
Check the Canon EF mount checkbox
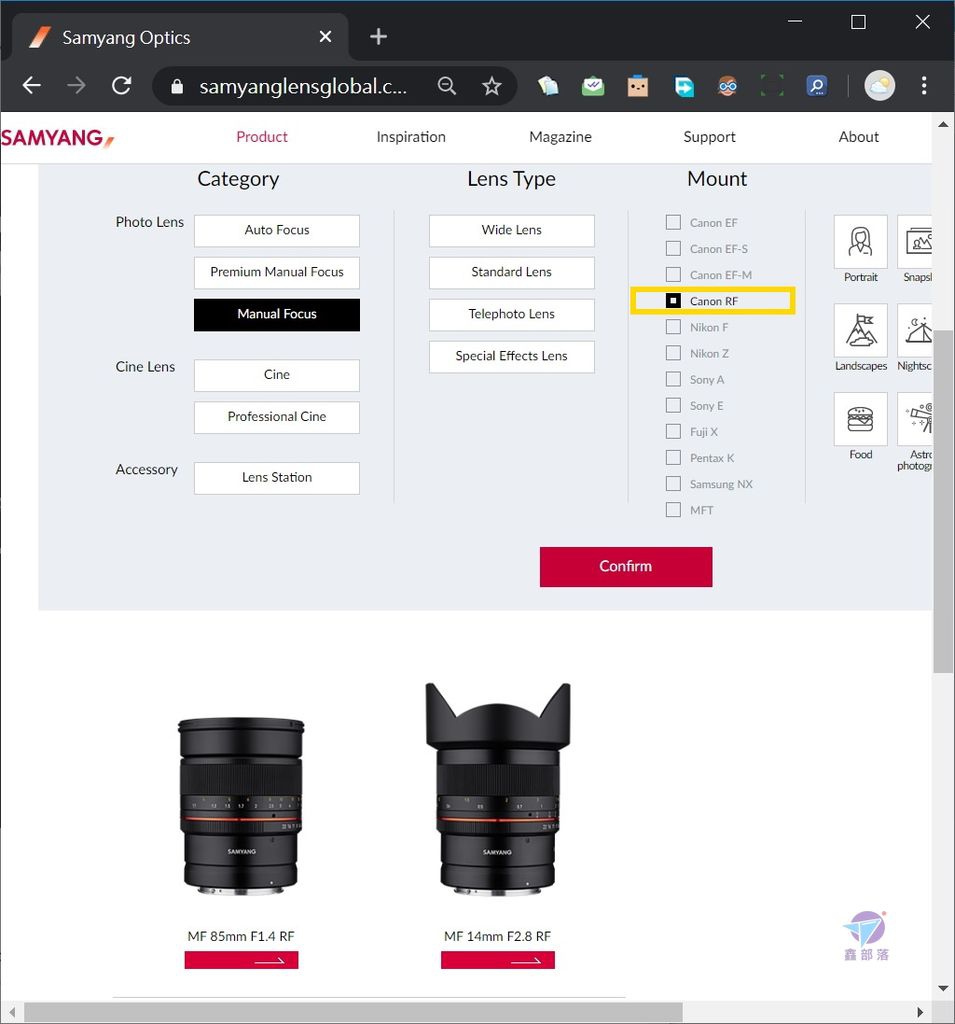[x=673, y=223]
